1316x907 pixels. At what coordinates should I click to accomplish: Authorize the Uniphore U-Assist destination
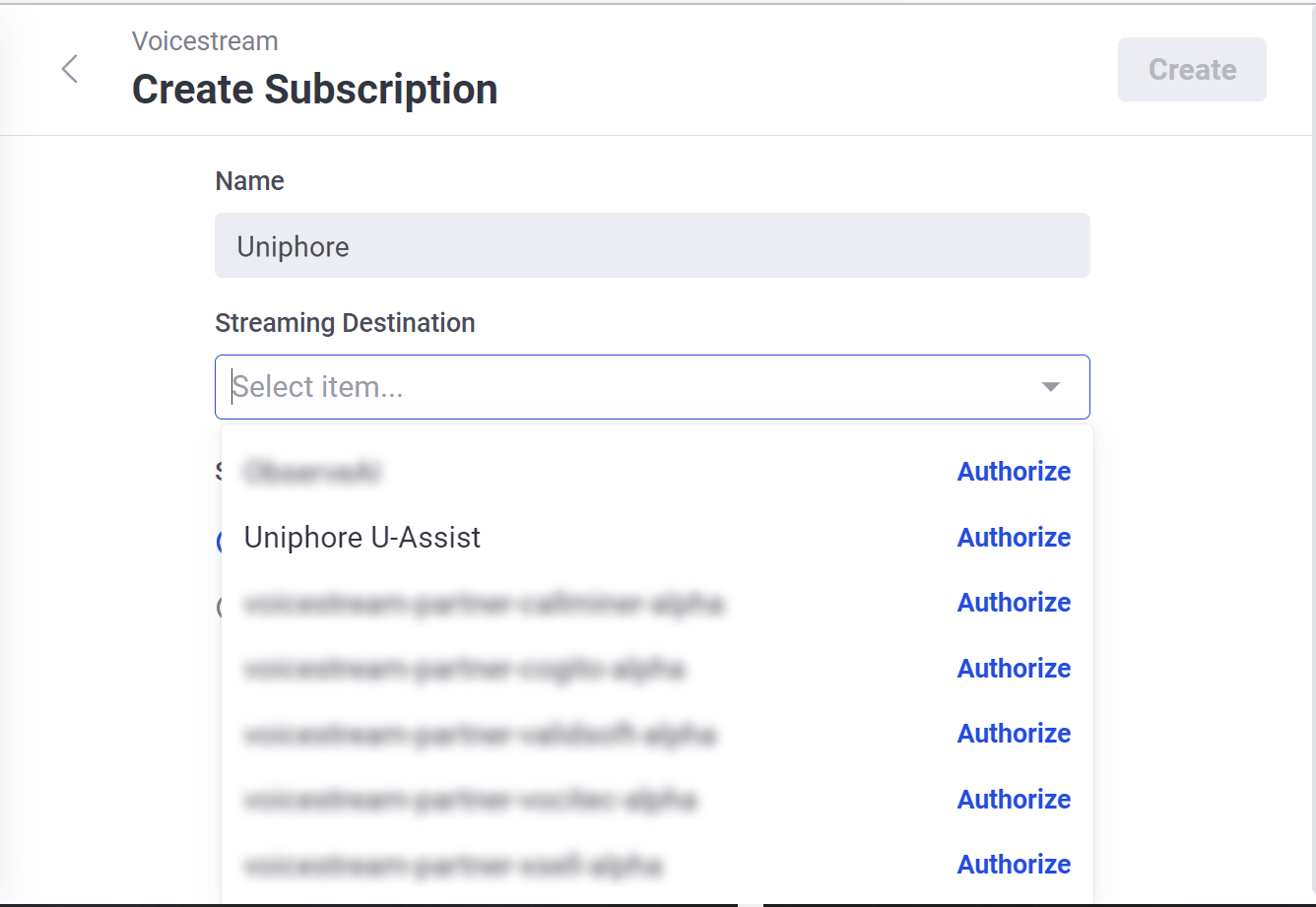click(1014, 538)
